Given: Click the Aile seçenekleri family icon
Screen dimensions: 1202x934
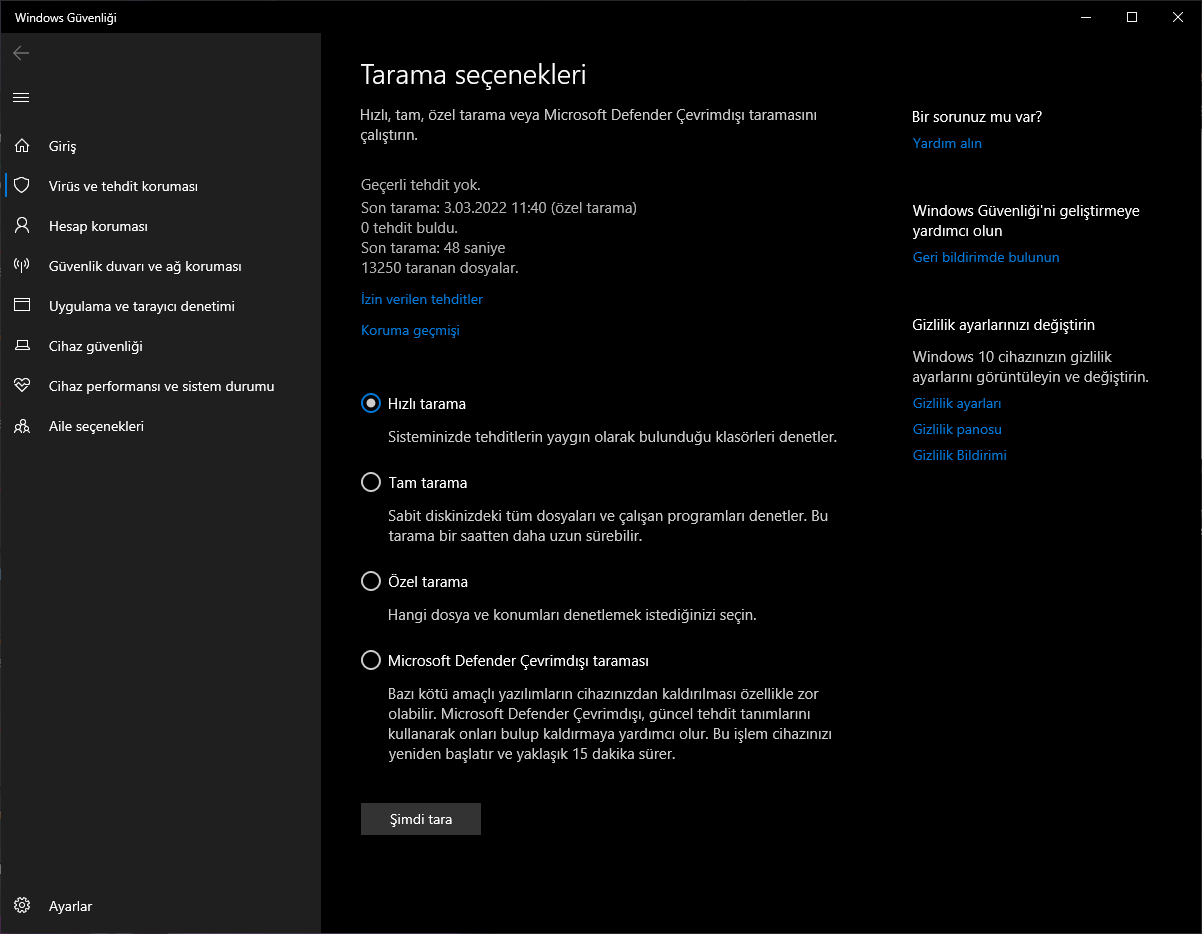Looking at the screenshot, I should click(x=22, y=426).
